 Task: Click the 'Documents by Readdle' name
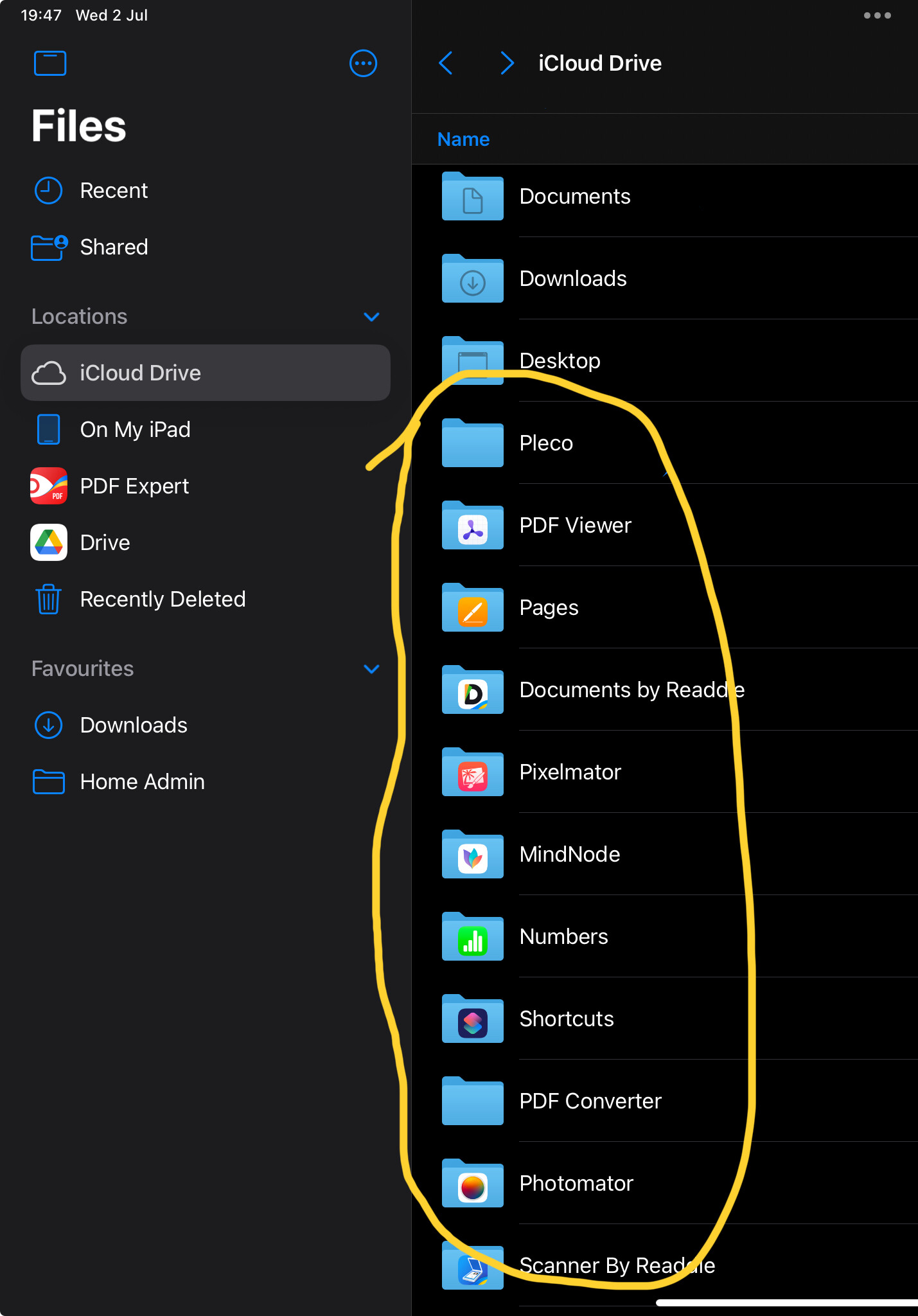pos(631,690)
